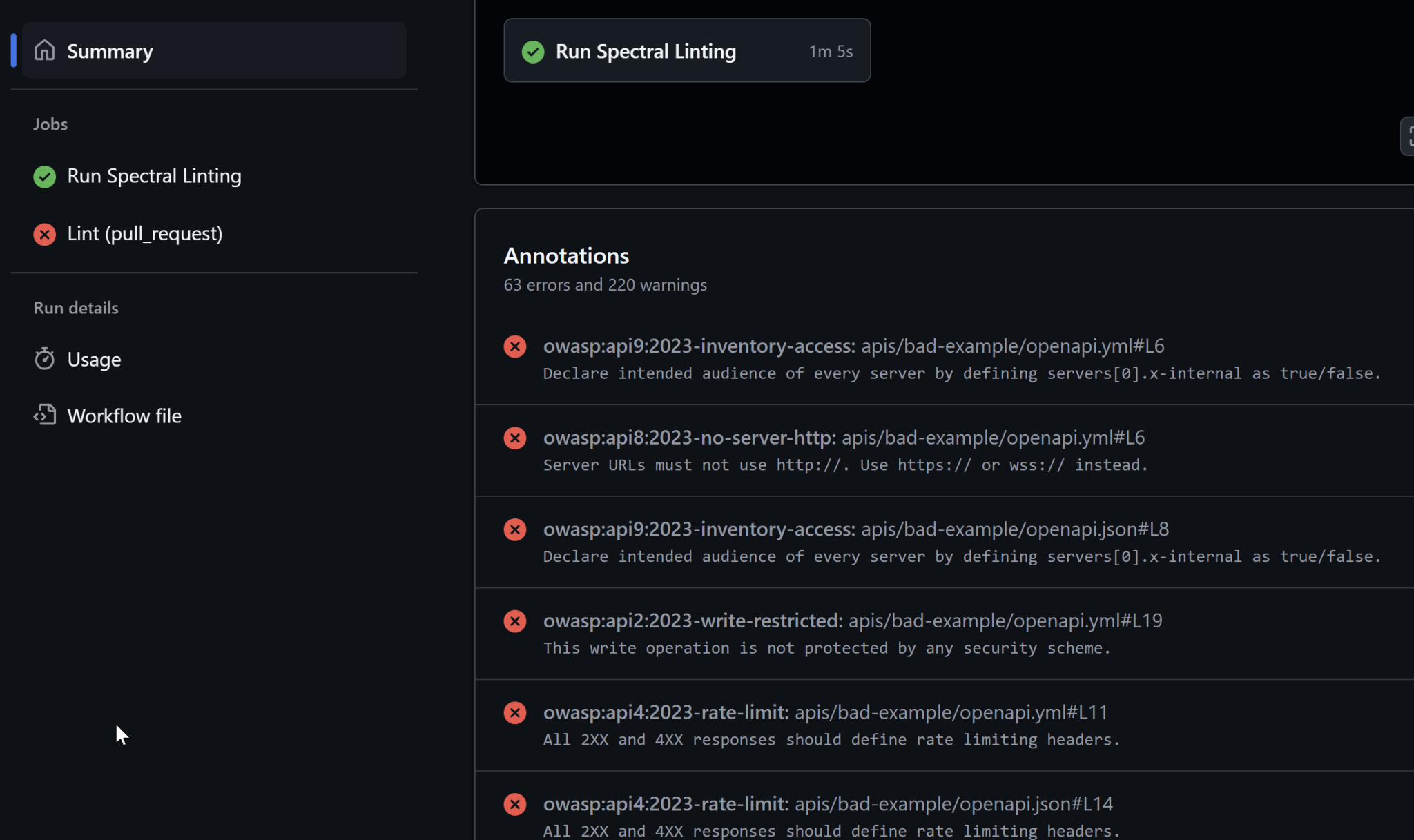View the Usage details
1414x840 pixels.
click(95, 358)
